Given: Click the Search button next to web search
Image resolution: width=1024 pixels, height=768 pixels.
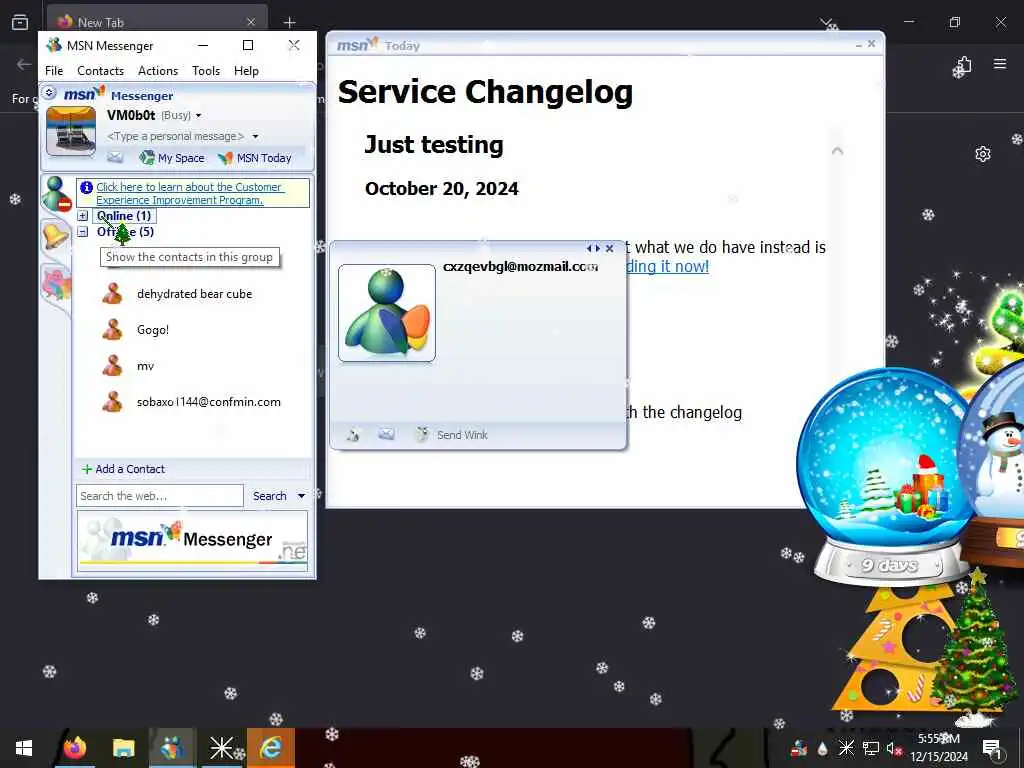Looking at the screenshot, I should click(270, 496).
